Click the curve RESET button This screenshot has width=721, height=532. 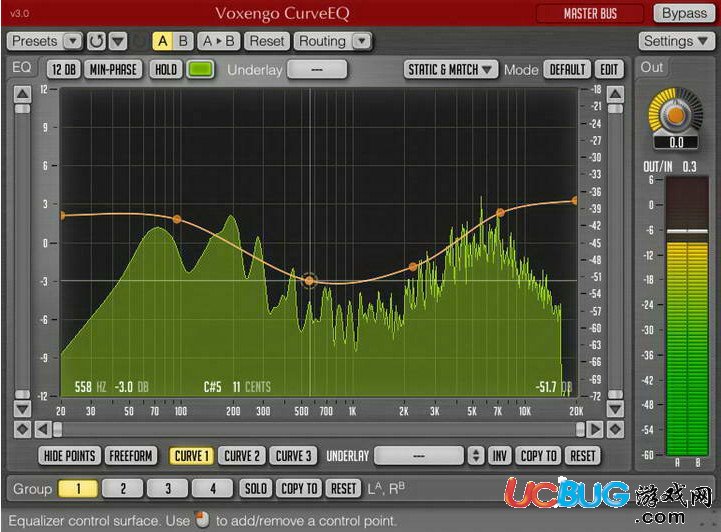(583, 456)
